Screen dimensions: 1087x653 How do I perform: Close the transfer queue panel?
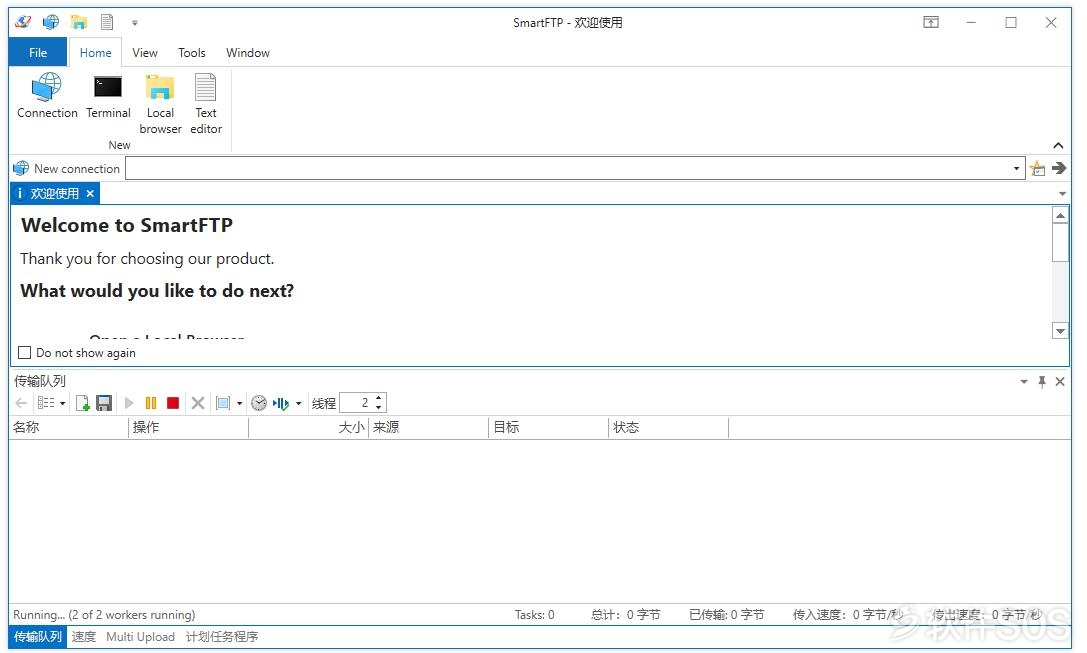pos(1060,381)
